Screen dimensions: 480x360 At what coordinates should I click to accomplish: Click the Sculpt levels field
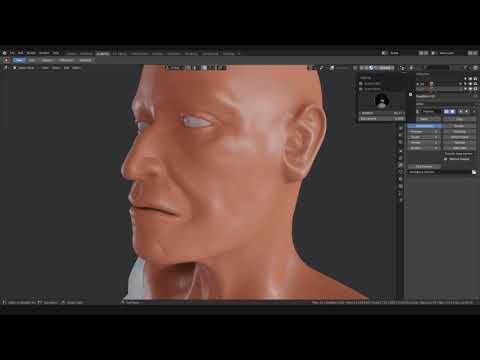pos(424,137)
